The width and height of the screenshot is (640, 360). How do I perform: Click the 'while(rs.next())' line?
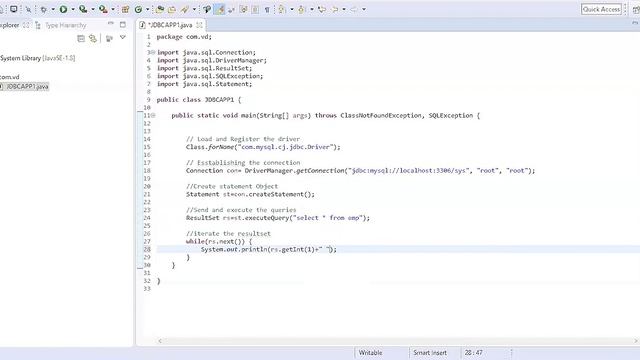(219, 242)
